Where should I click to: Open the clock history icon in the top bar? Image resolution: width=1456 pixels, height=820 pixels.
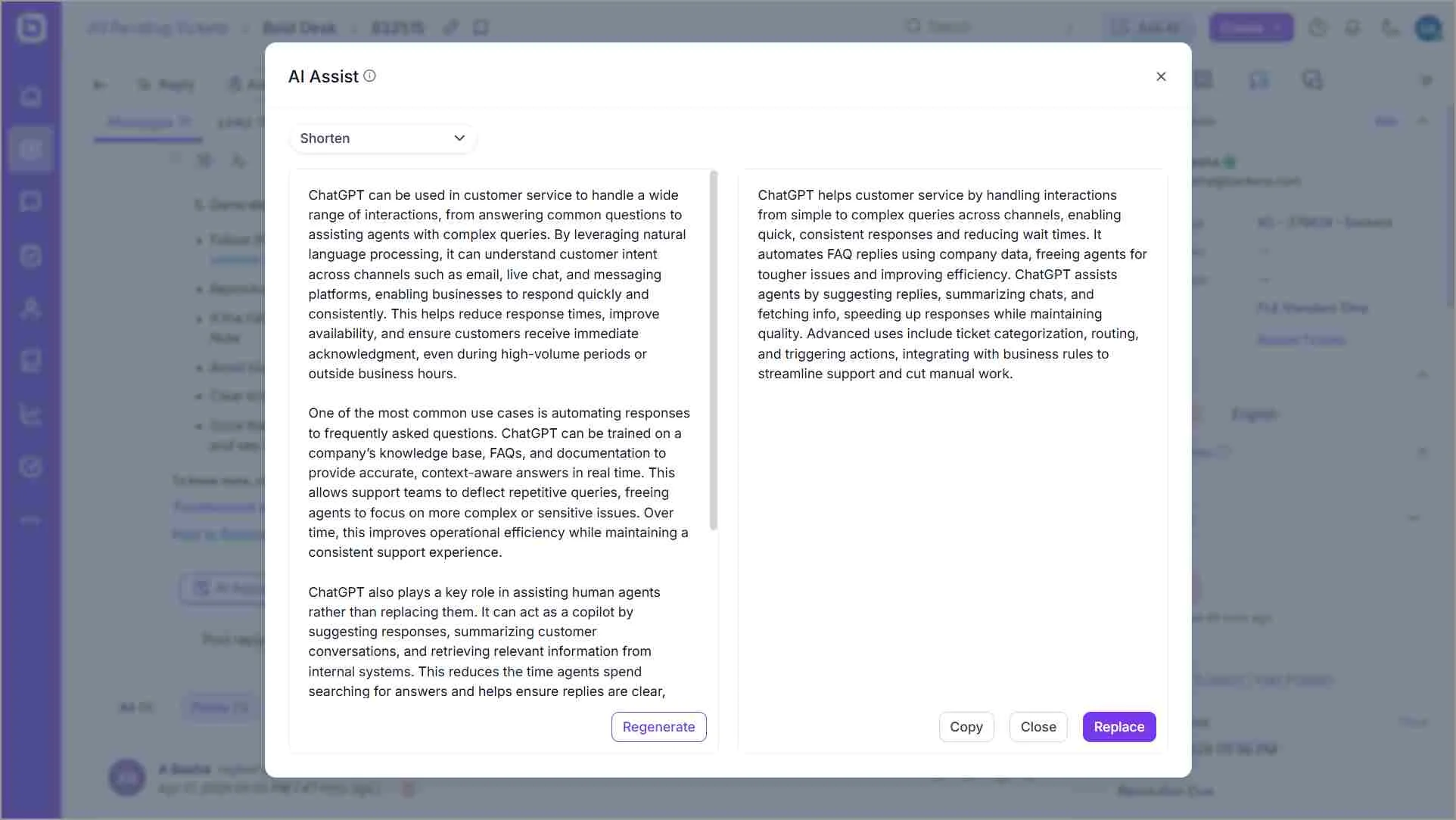1318,28
